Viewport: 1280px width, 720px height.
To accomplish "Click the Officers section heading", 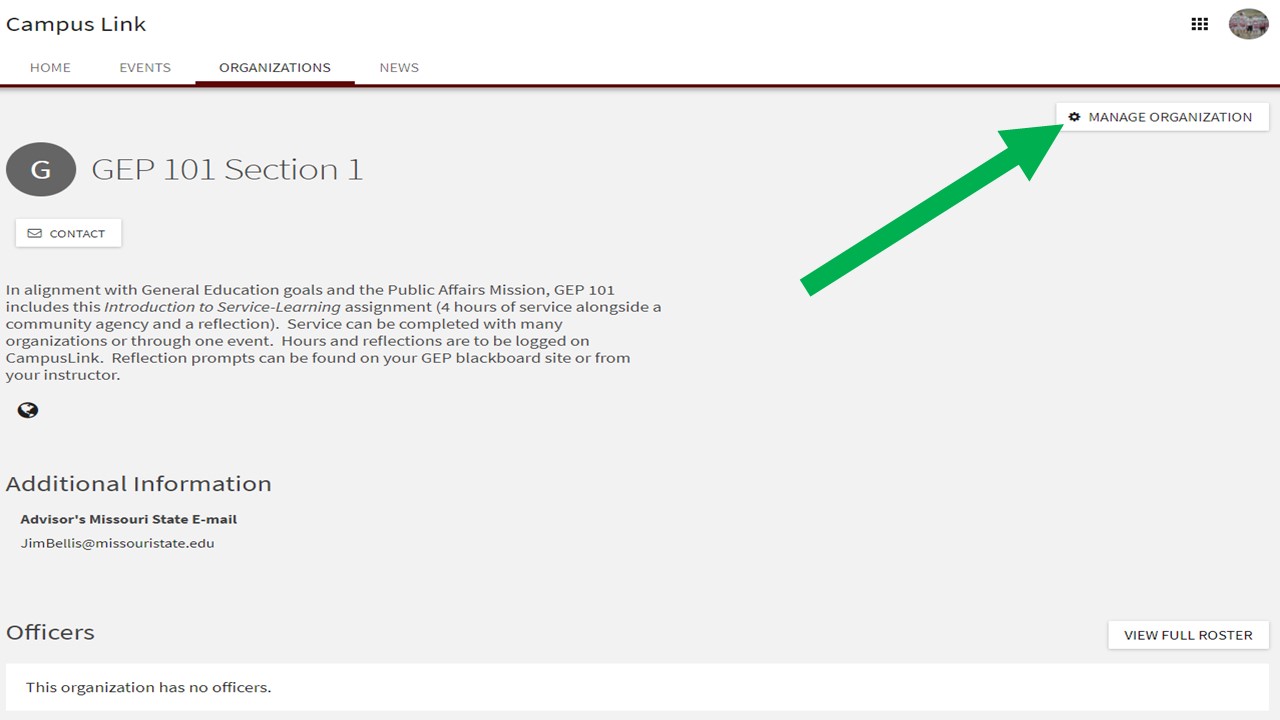I will (x=50, y=632).
